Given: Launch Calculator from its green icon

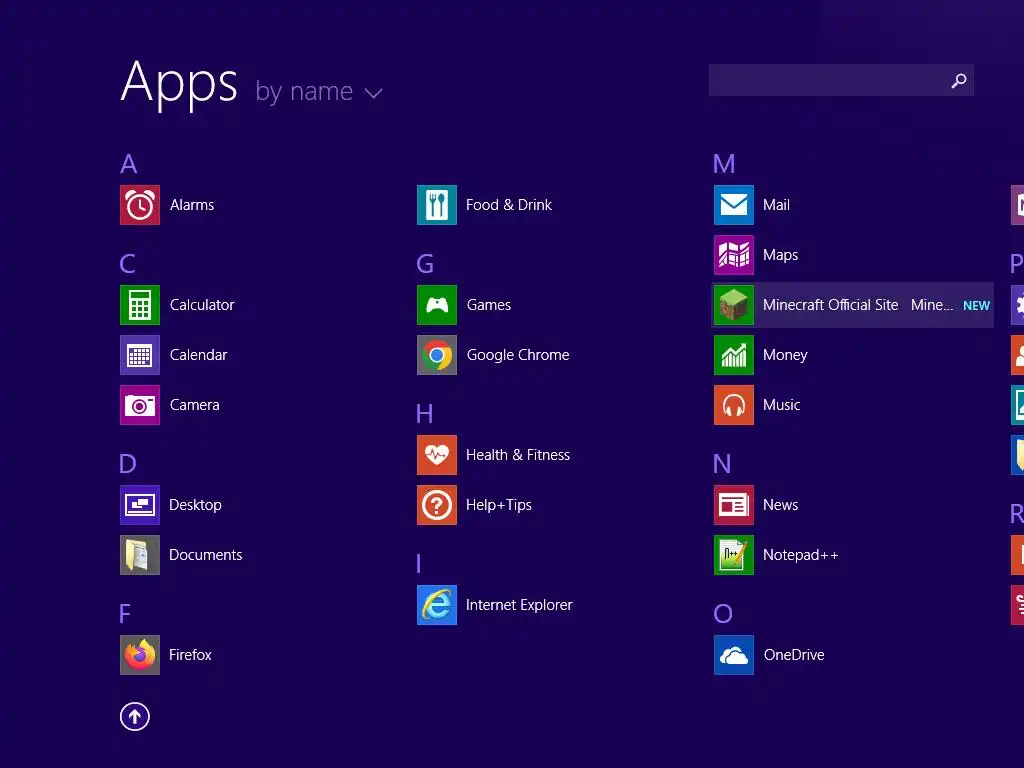Looking at the screenshot, I should click(140, 305).
